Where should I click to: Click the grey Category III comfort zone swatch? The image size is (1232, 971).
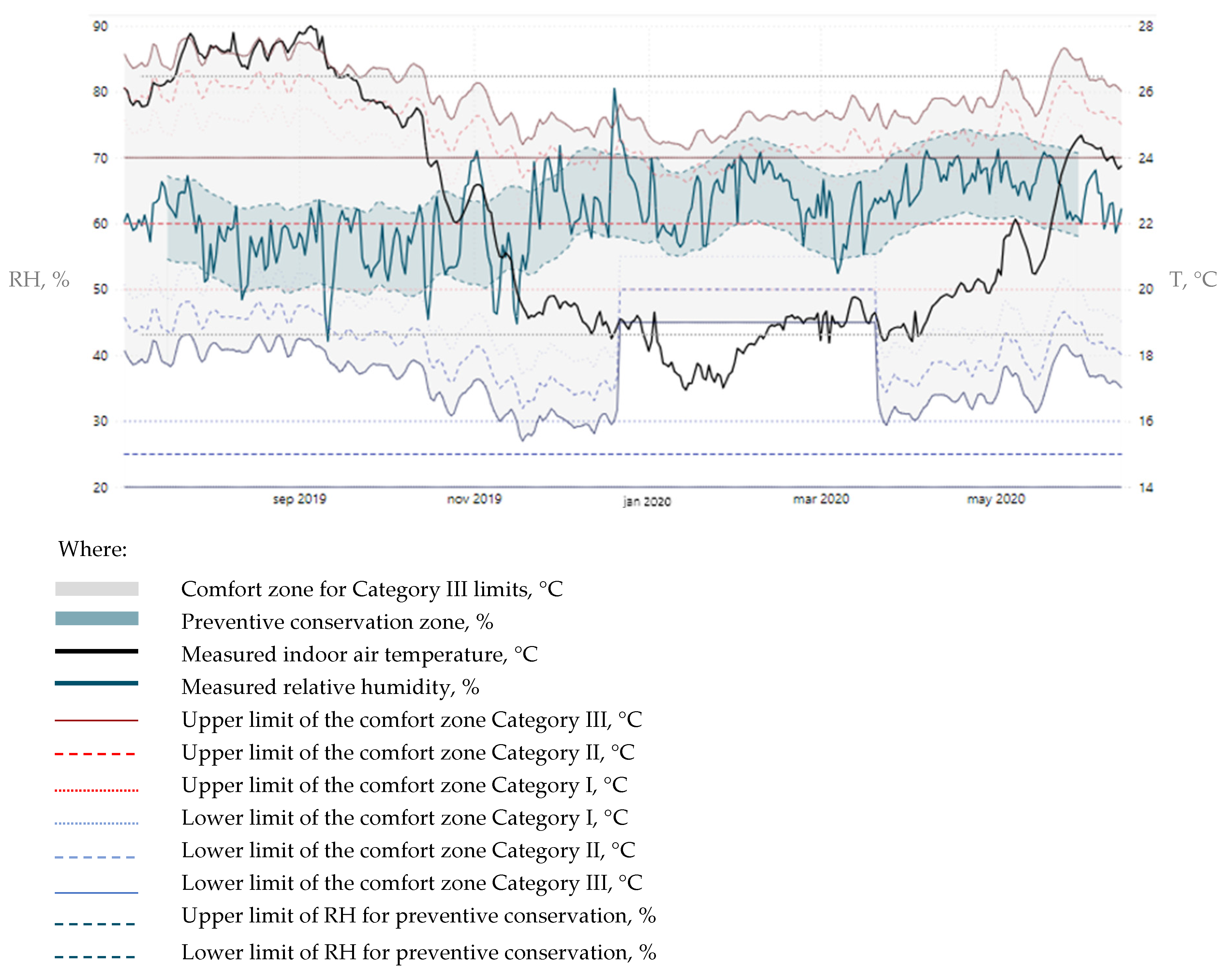point(96,589)
